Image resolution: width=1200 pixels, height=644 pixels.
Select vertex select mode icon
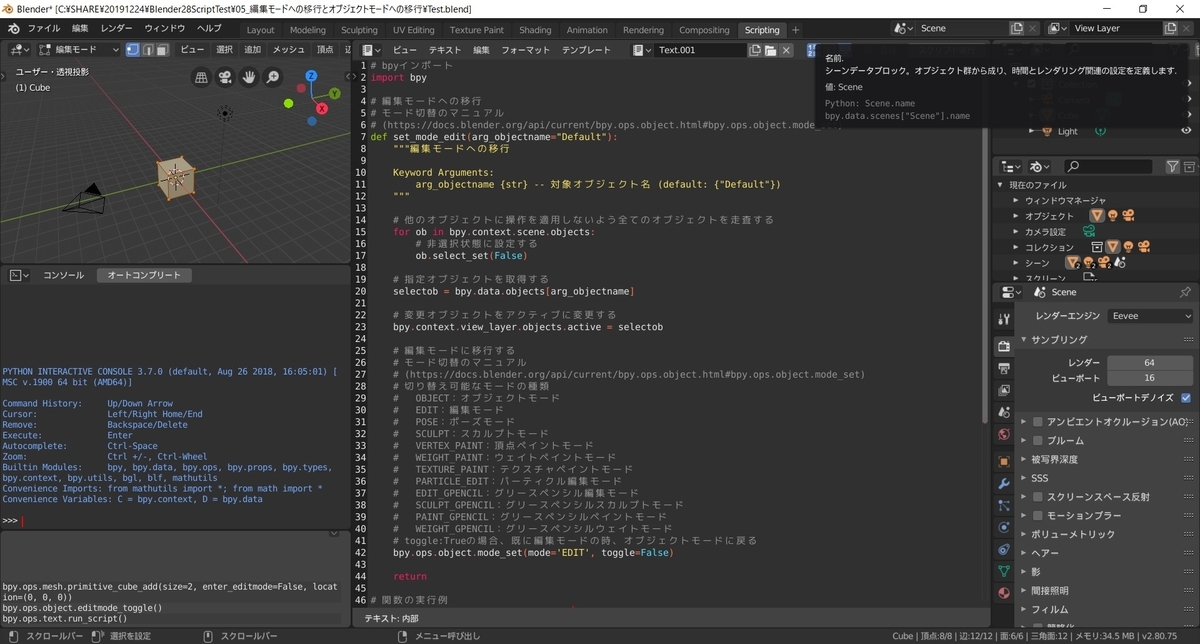pyautogui.click(x=133, y=49)
